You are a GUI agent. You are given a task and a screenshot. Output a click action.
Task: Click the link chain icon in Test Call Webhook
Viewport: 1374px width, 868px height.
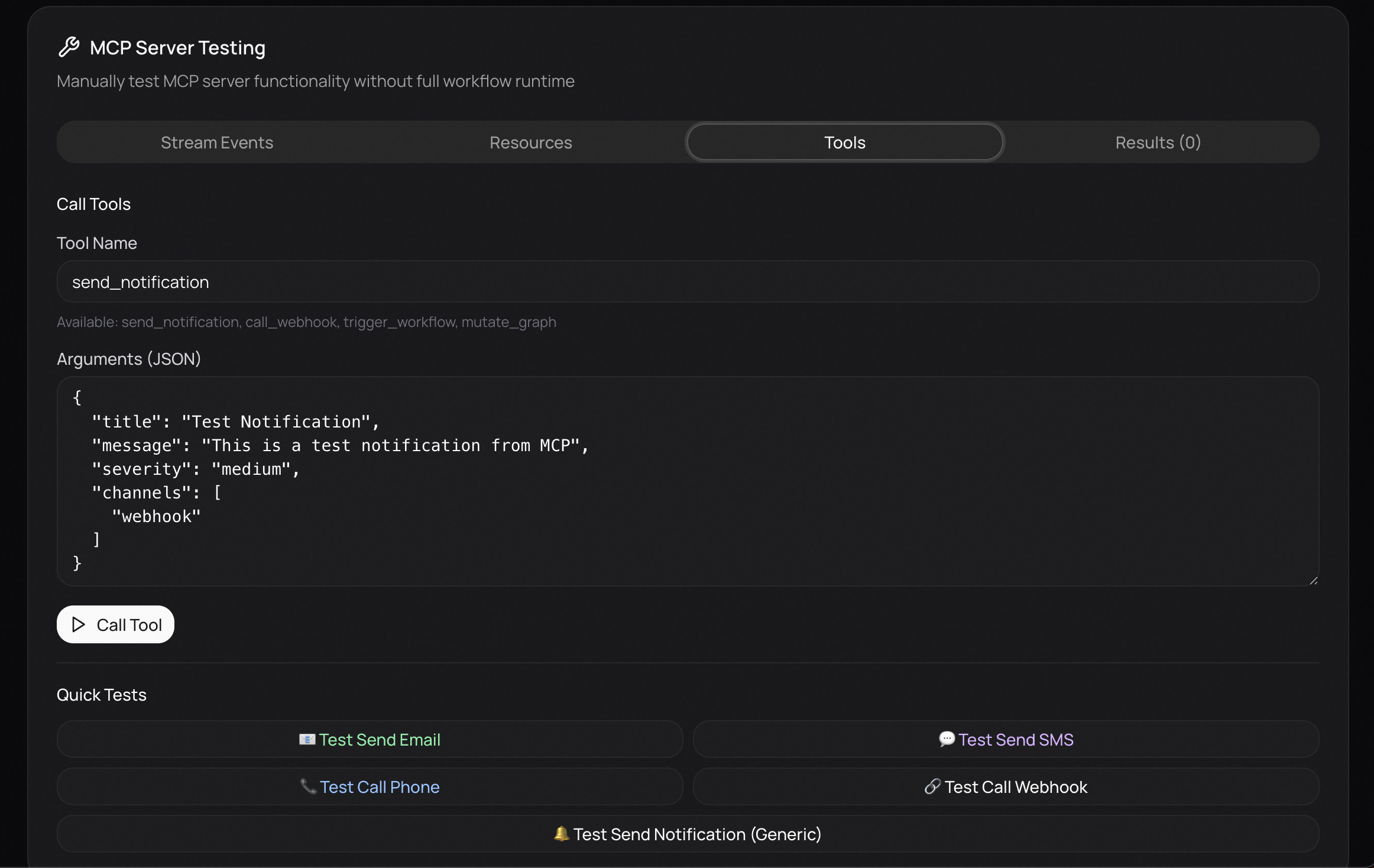point(932,786)
